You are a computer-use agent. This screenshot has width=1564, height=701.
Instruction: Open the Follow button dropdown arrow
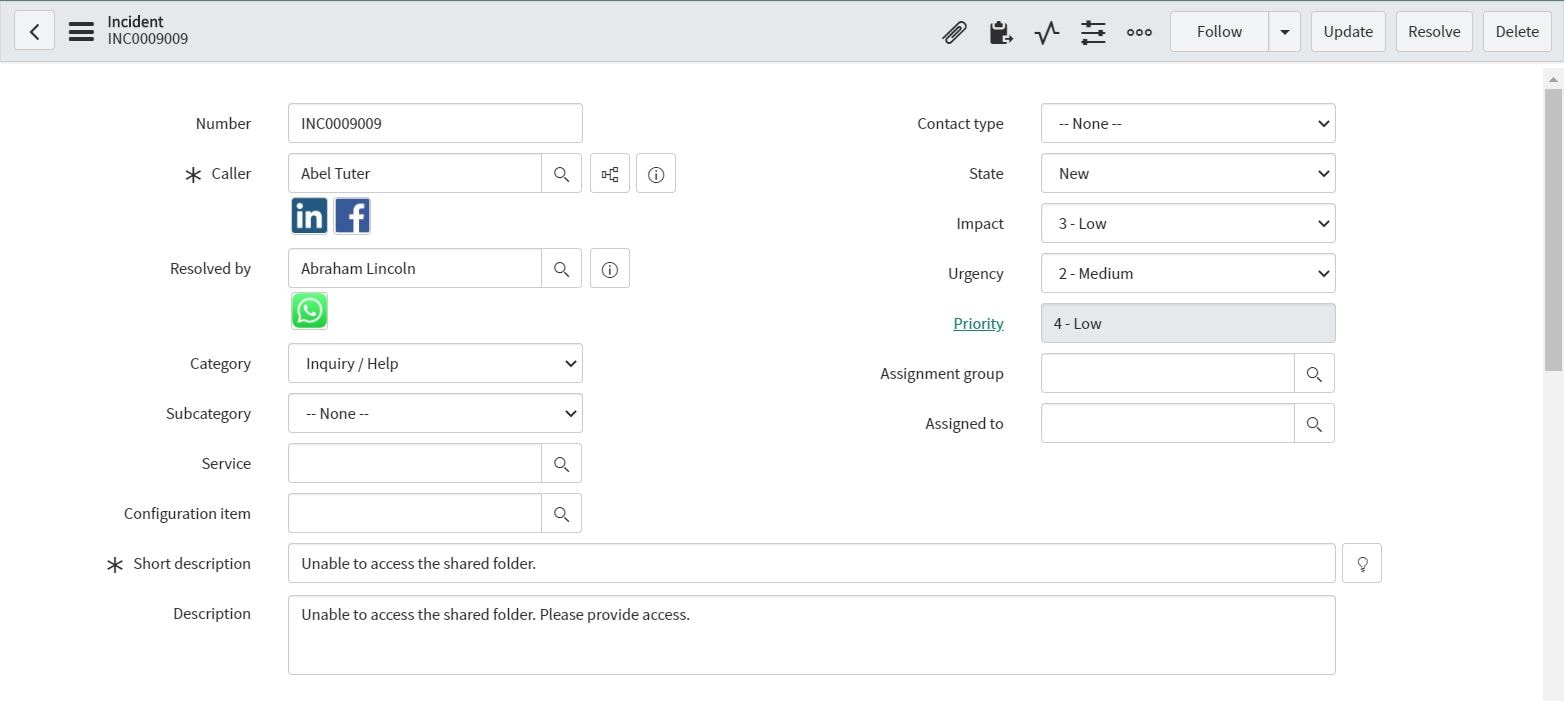click(1284, 32)
